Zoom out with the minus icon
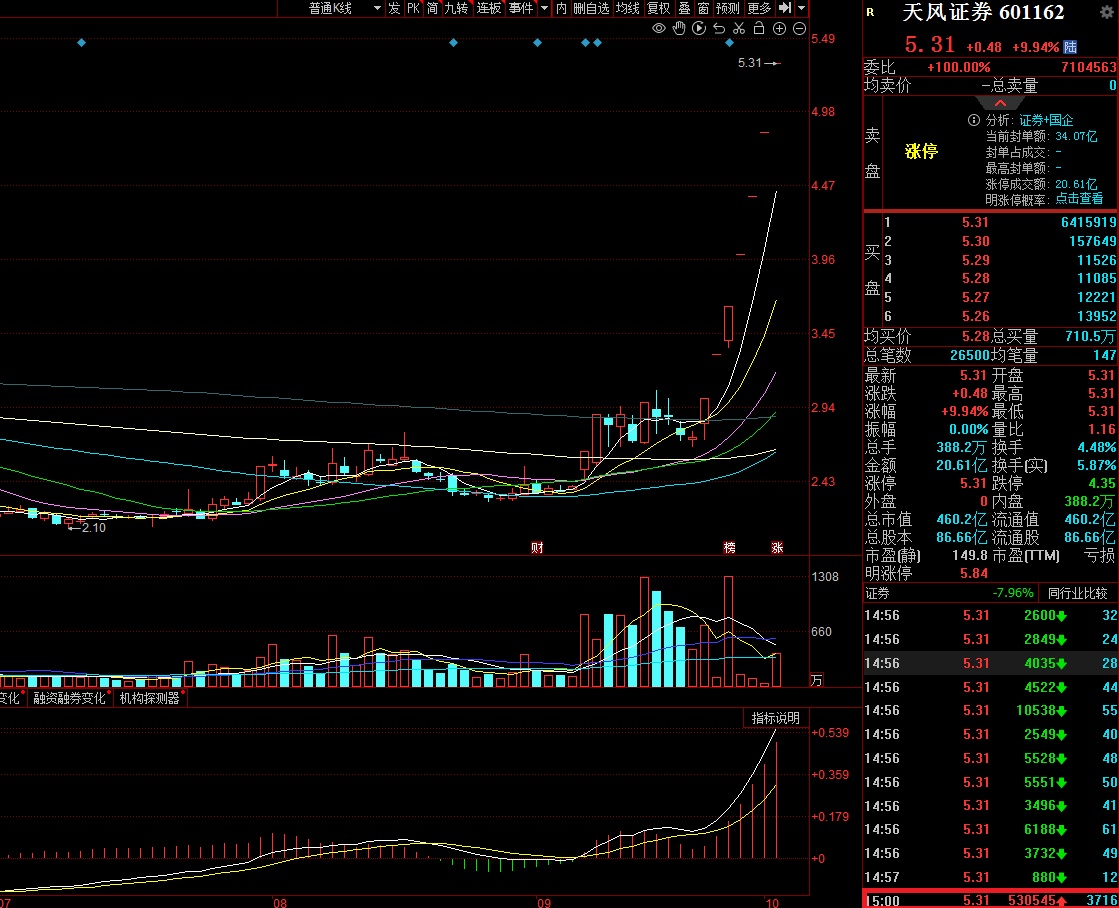The height and width of the screenshot is (908, 1119). point(800,29)
